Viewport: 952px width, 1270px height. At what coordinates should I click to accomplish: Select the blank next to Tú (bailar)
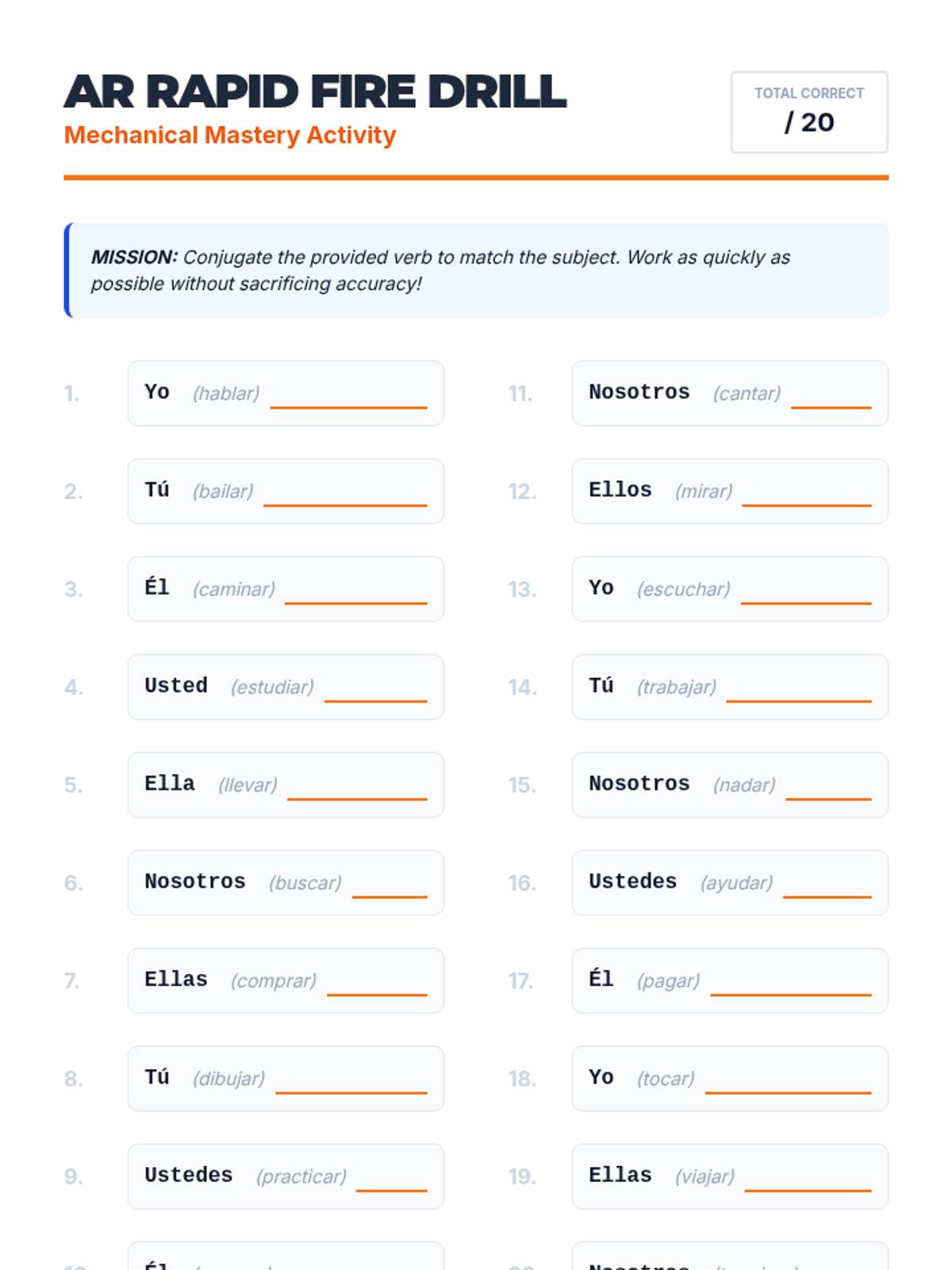point(345,494)
